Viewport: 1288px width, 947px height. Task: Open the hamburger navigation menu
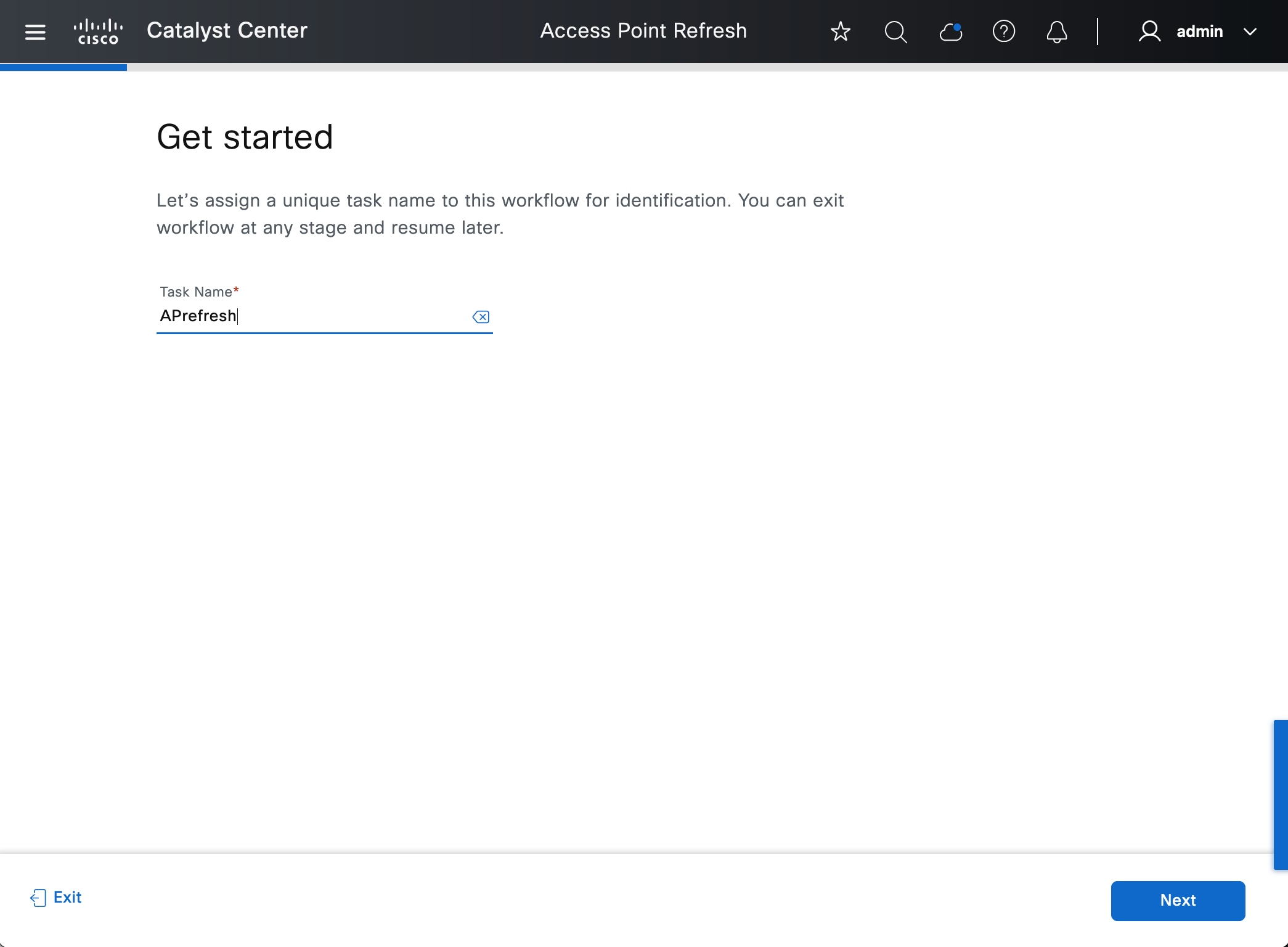[35, 31]
